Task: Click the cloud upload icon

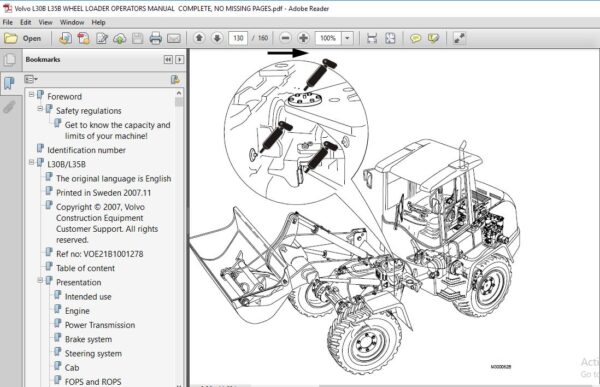Action: (x=120, y=38)
